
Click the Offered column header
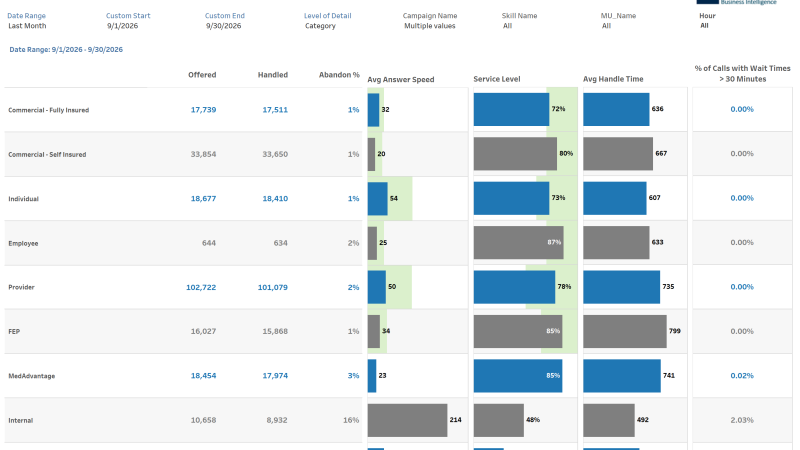pos(202,74)
